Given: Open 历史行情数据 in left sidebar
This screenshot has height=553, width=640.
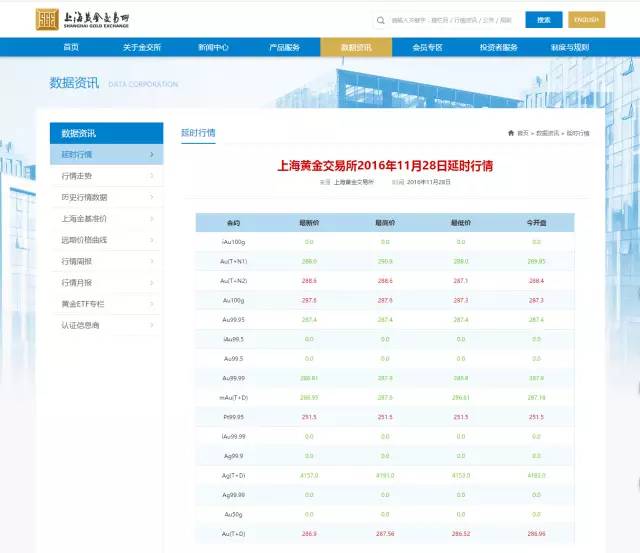Looking at the screenshot, I should (x=107, y=197).
